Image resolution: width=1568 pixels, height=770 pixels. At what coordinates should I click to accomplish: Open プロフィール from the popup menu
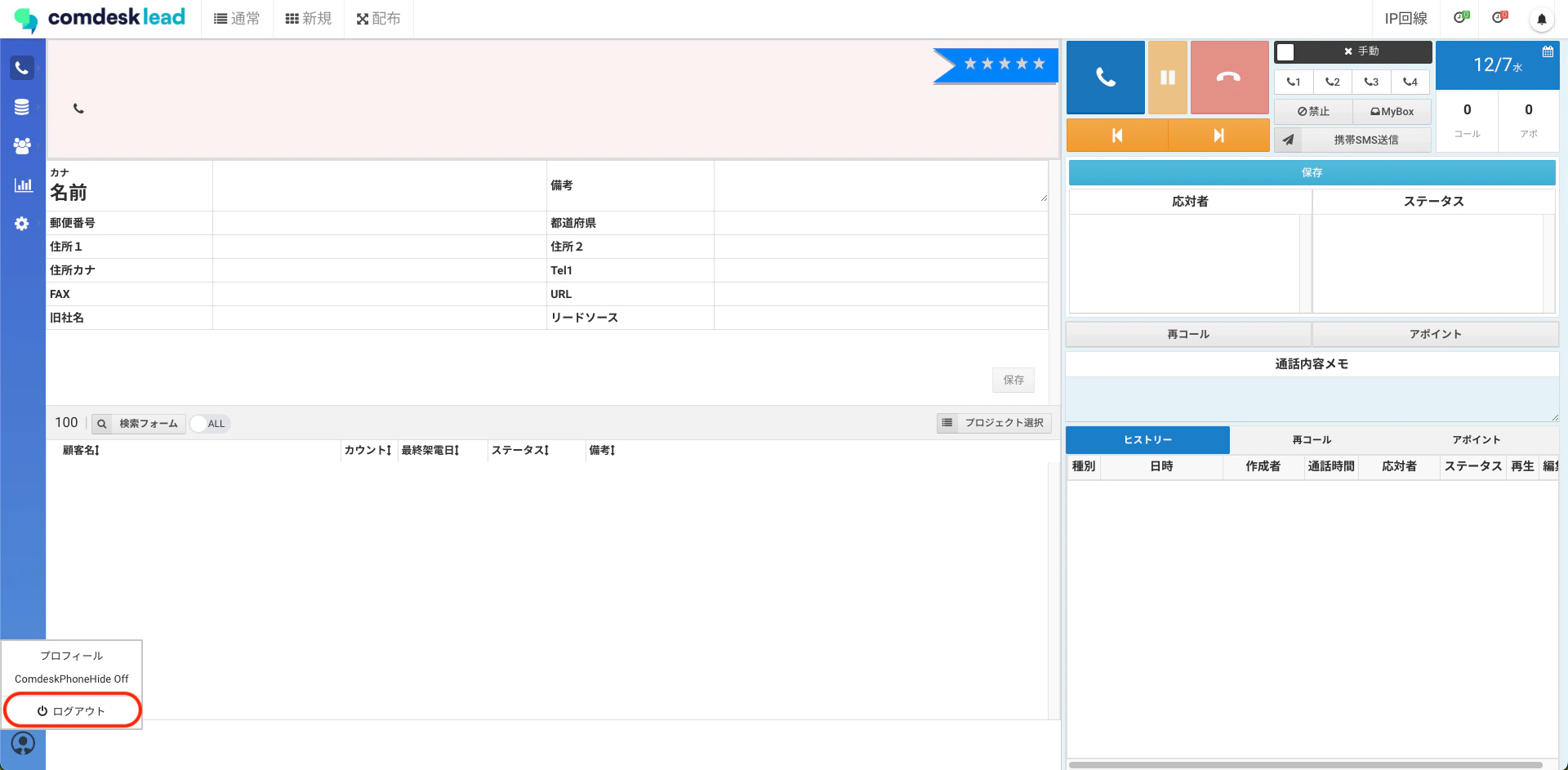click(x=72, y=656)
